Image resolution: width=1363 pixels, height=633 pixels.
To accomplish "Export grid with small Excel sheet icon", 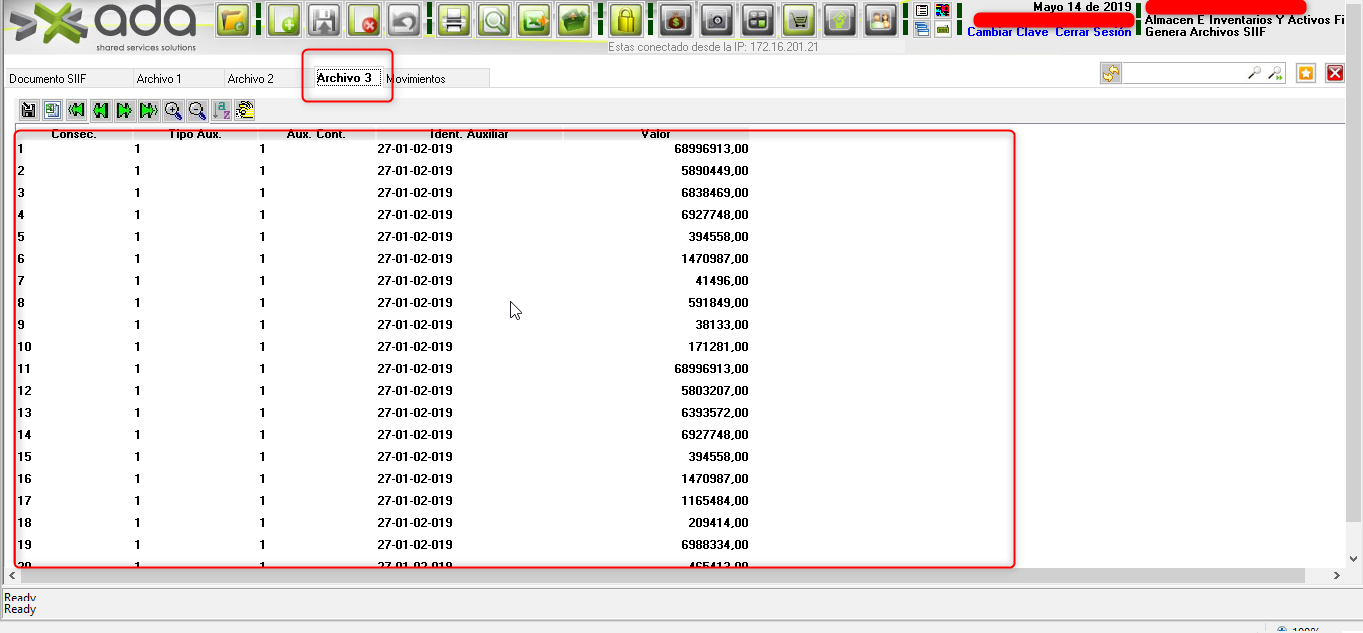I will coord(52,110).
